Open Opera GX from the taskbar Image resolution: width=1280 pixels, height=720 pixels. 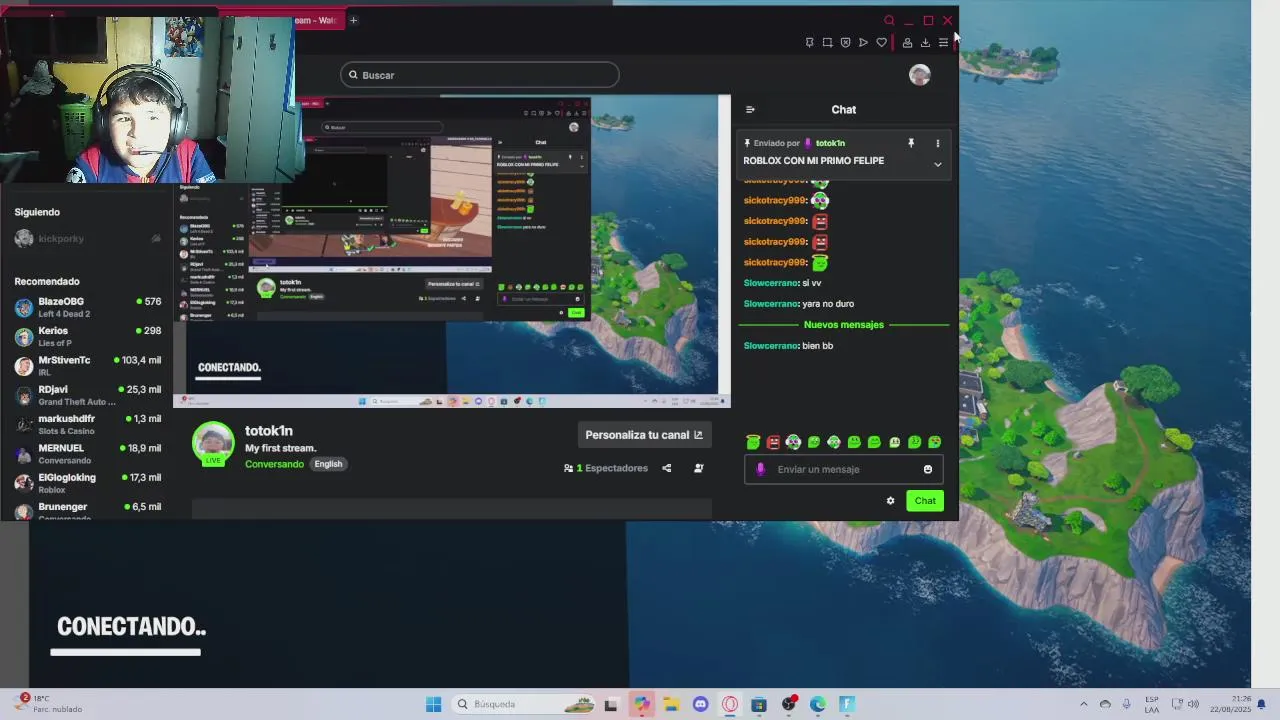tap(730, 704)
